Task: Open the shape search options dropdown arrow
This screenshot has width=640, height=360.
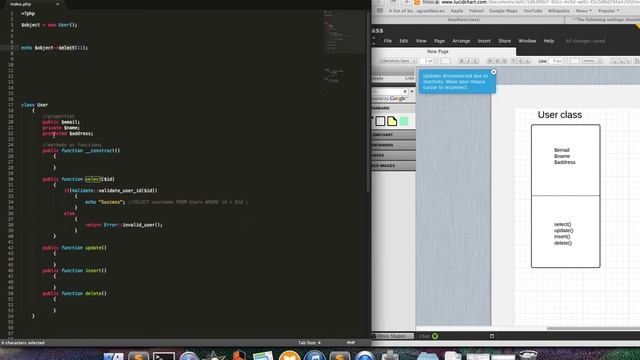Action: tap(412, 91)
